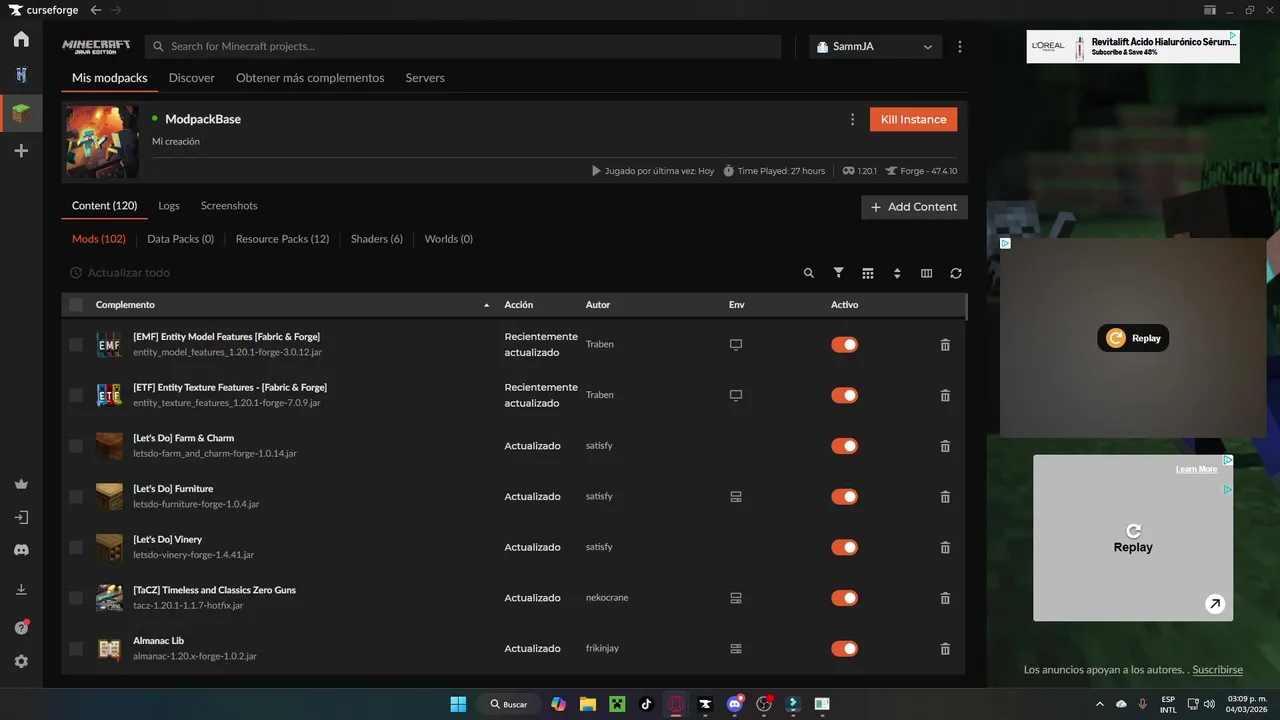Check the box for Farm & Charm

(x=76, y=446)
